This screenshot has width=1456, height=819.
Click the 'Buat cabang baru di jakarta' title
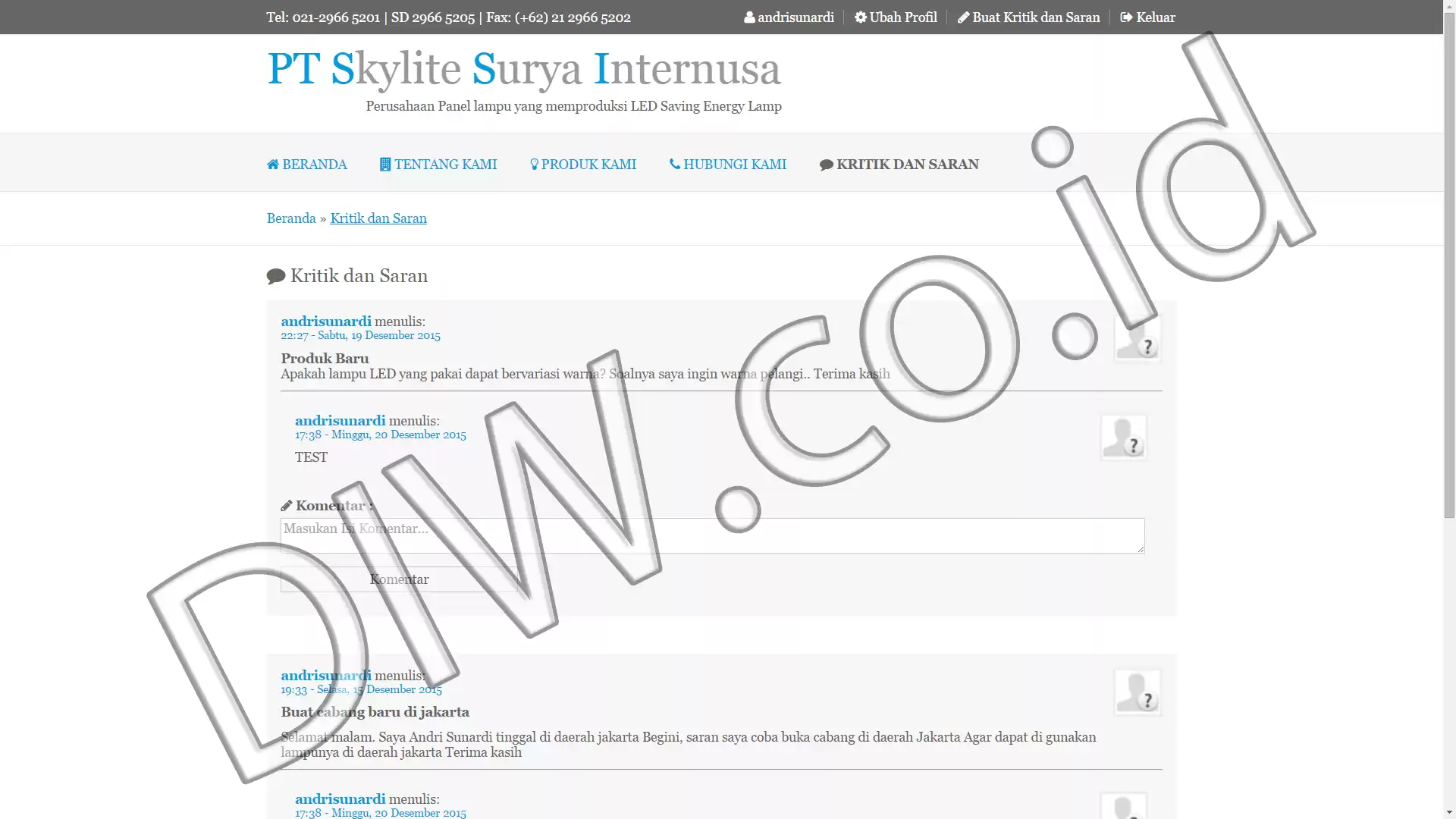(375, 712)
